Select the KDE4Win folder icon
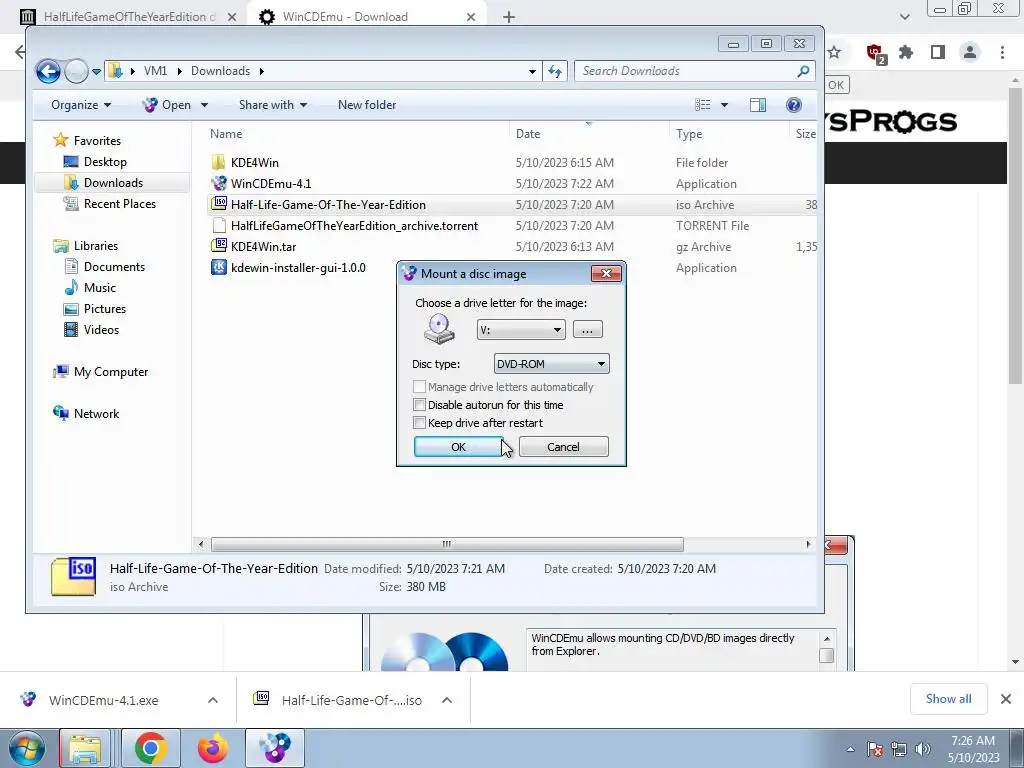Viewport: 1024px width, 768px height. click(219, 163)
